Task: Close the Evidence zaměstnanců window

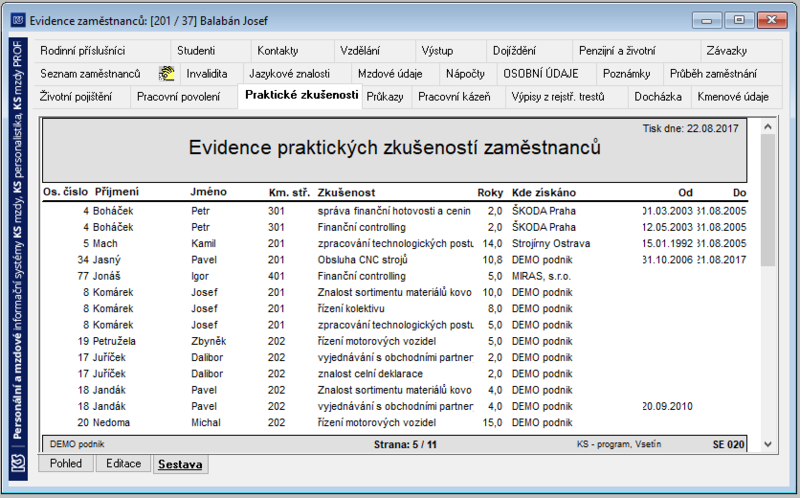Action: click(x=772, y=20)
